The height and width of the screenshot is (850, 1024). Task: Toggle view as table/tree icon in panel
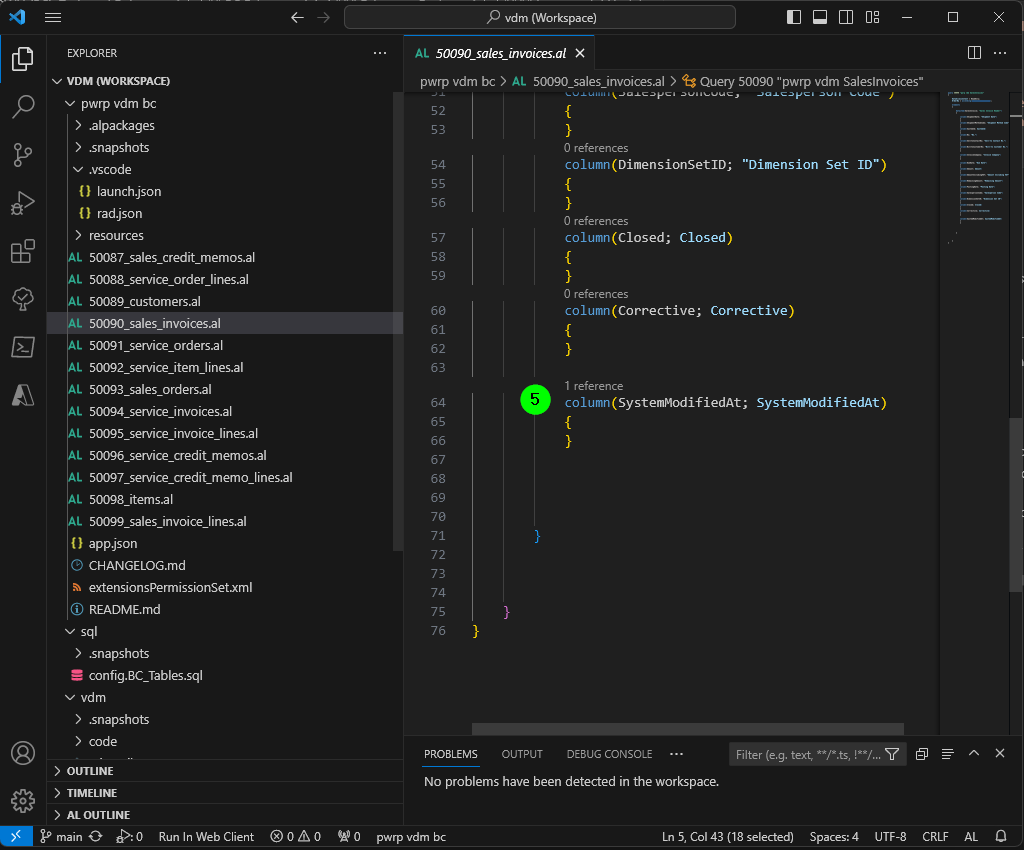948,754
